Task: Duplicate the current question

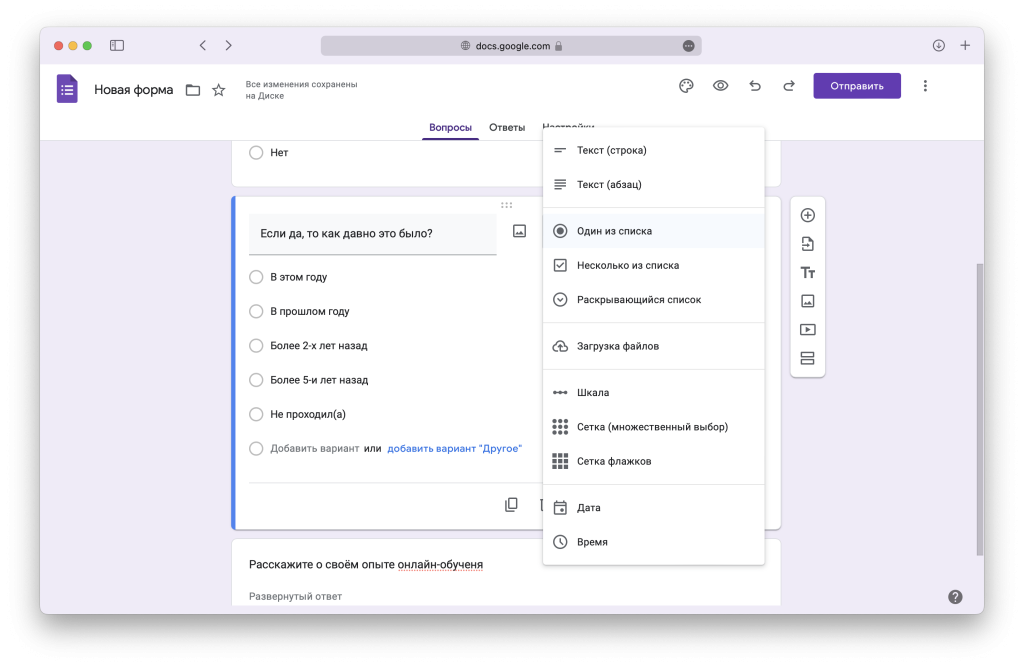Action: (x=511, y=504)
